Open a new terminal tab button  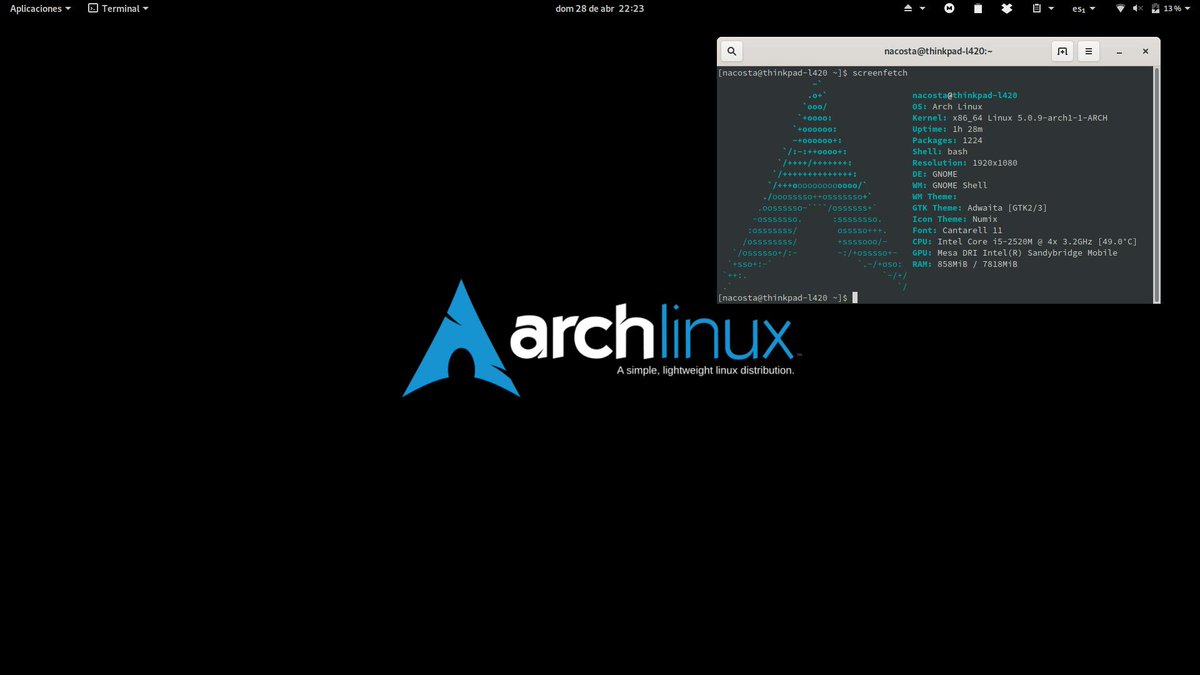pyautogui.click(x=1062, y=51)
